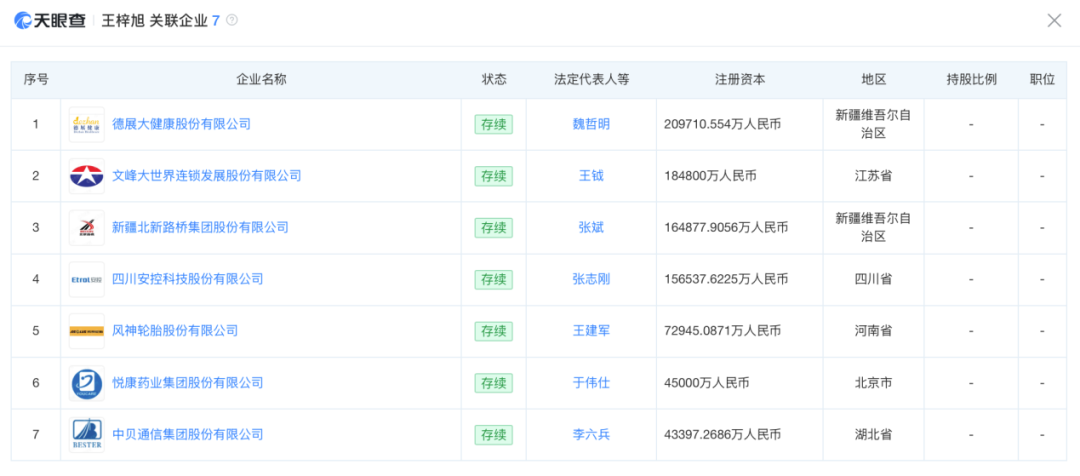Open legal representative 李六兵 profile
Screen dimensions: 1080x476
coord(591,435)
